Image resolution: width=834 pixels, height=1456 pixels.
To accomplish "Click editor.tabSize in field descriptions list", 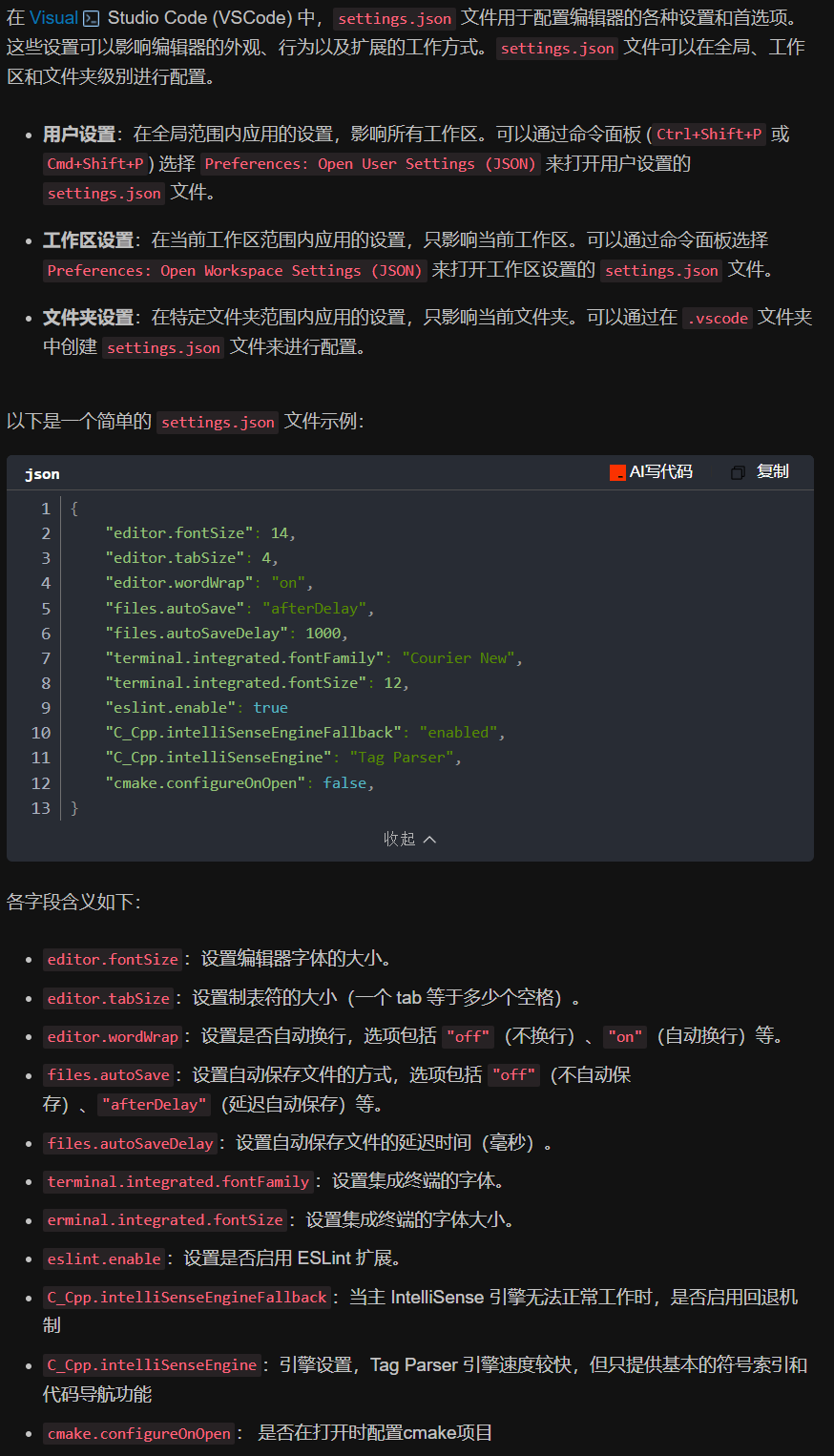I will pos(109,999).
